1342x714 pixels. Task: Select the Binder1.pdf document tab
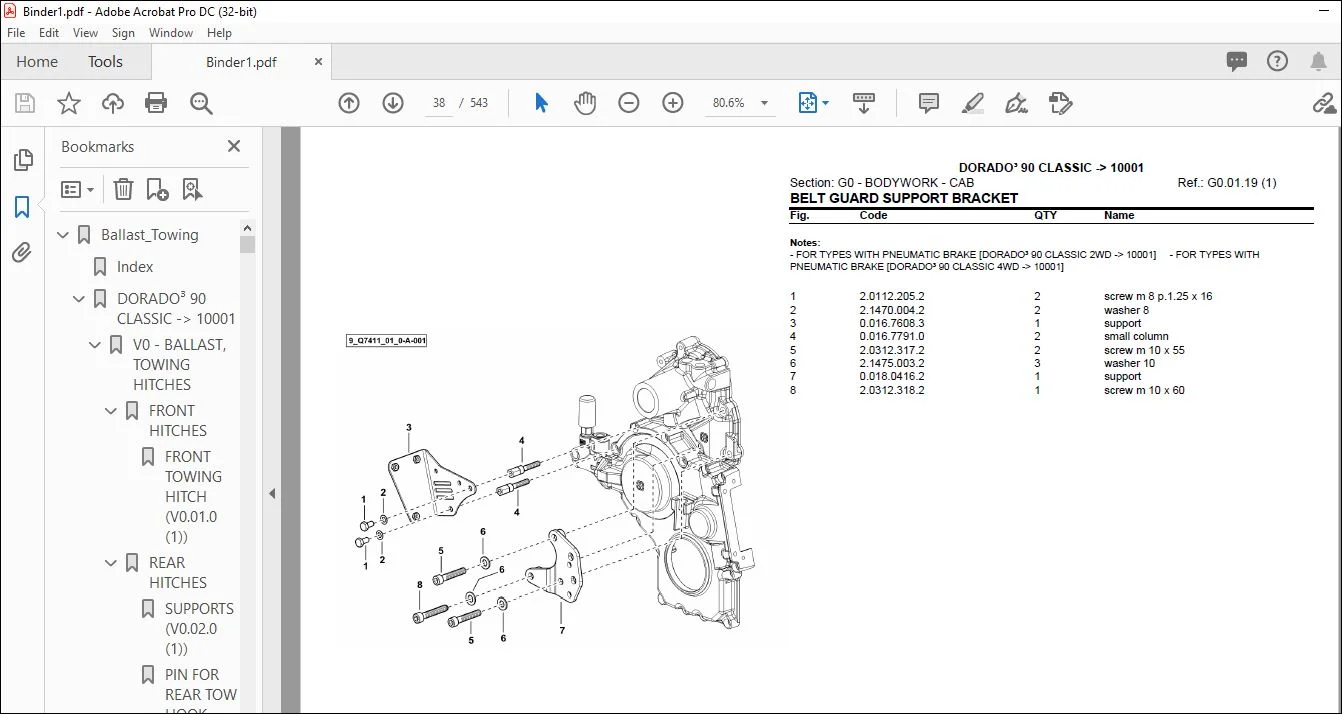pyautogui.click(x=241, y=62)
